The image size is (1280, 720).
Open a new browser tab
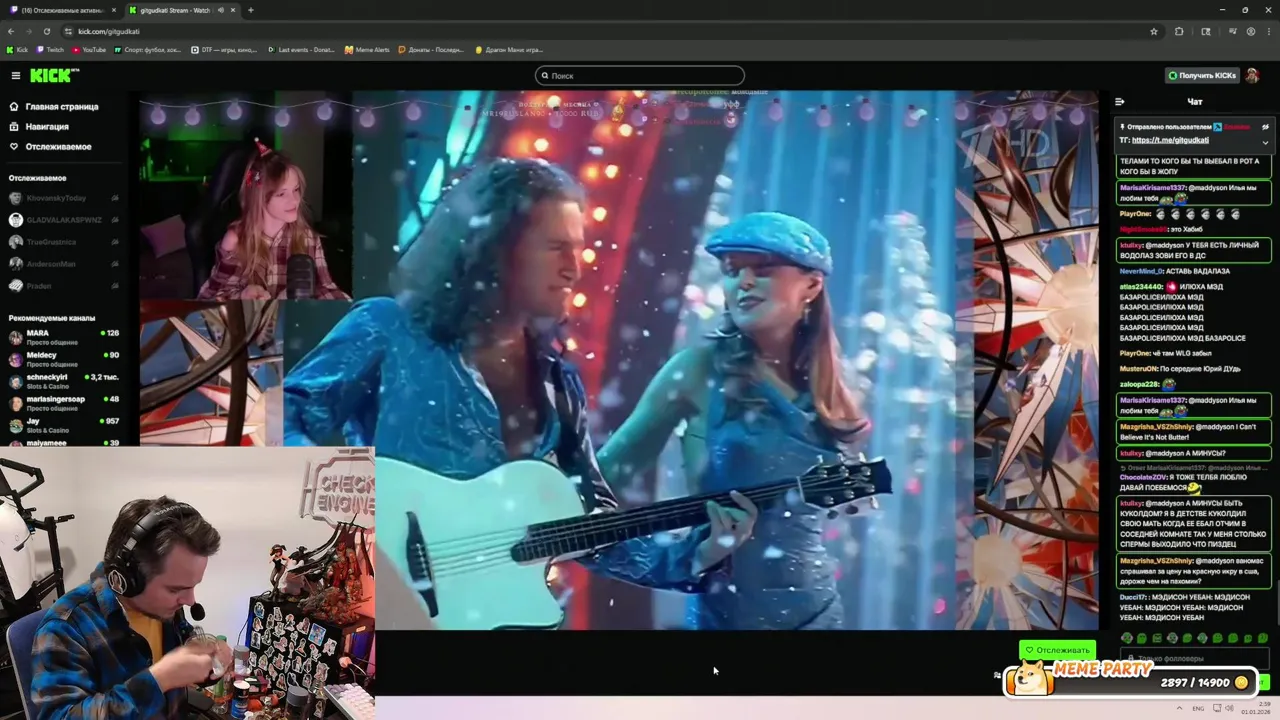(x=250, y=10)
